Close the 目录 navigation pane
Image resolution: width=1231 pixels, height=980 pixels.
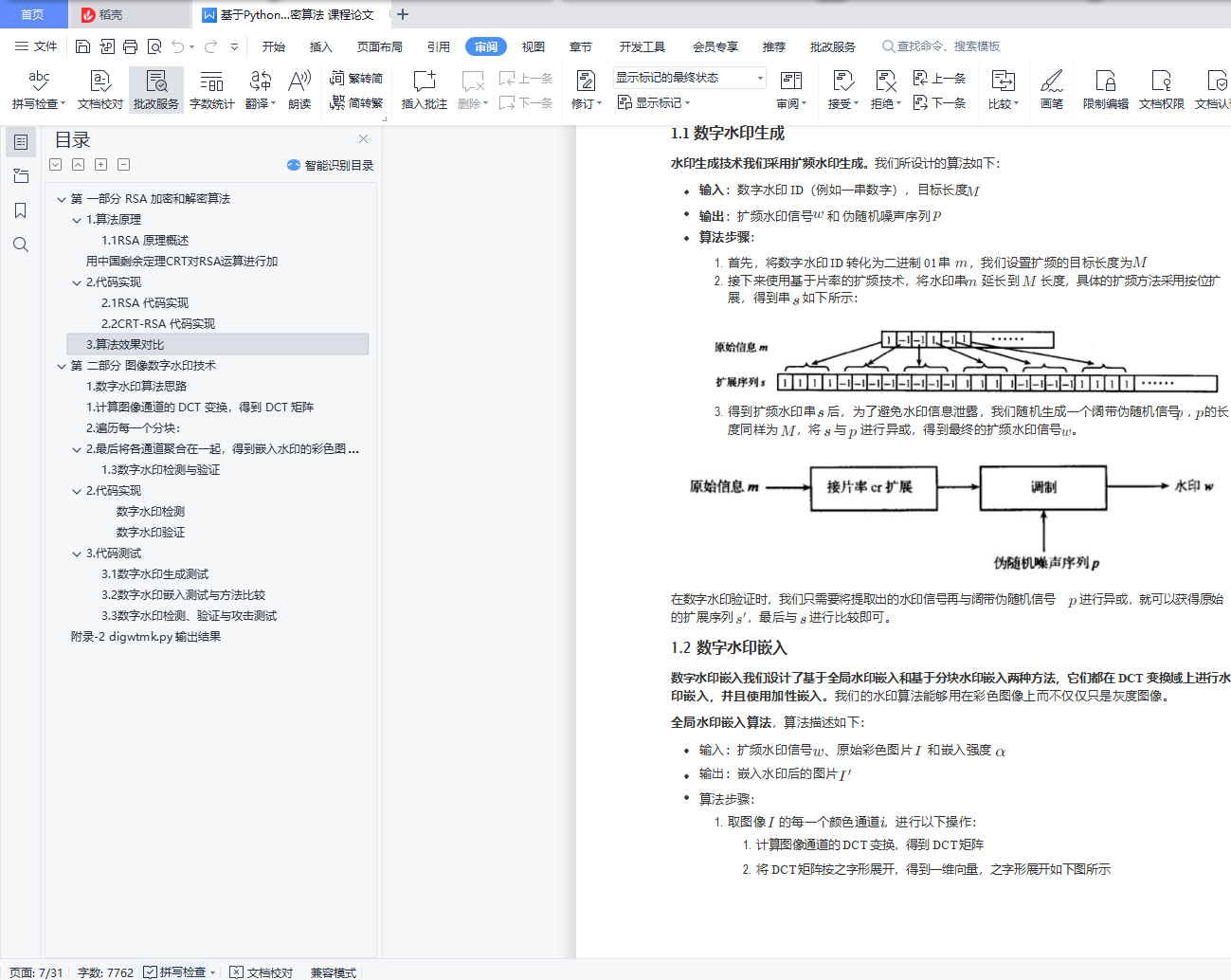[x=363, y=138]
